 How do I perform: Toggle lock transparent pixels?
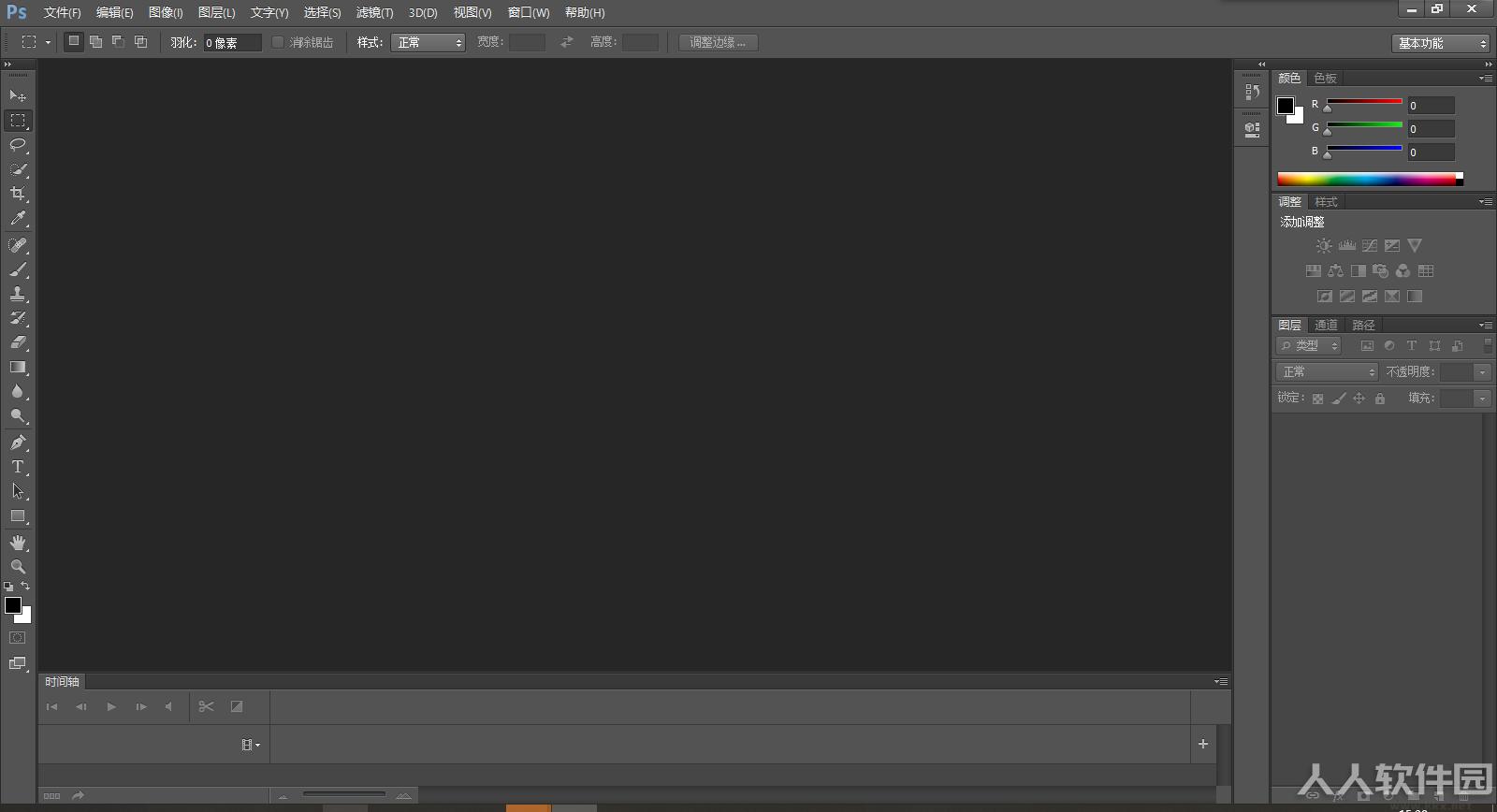[x=1317, y=399]
